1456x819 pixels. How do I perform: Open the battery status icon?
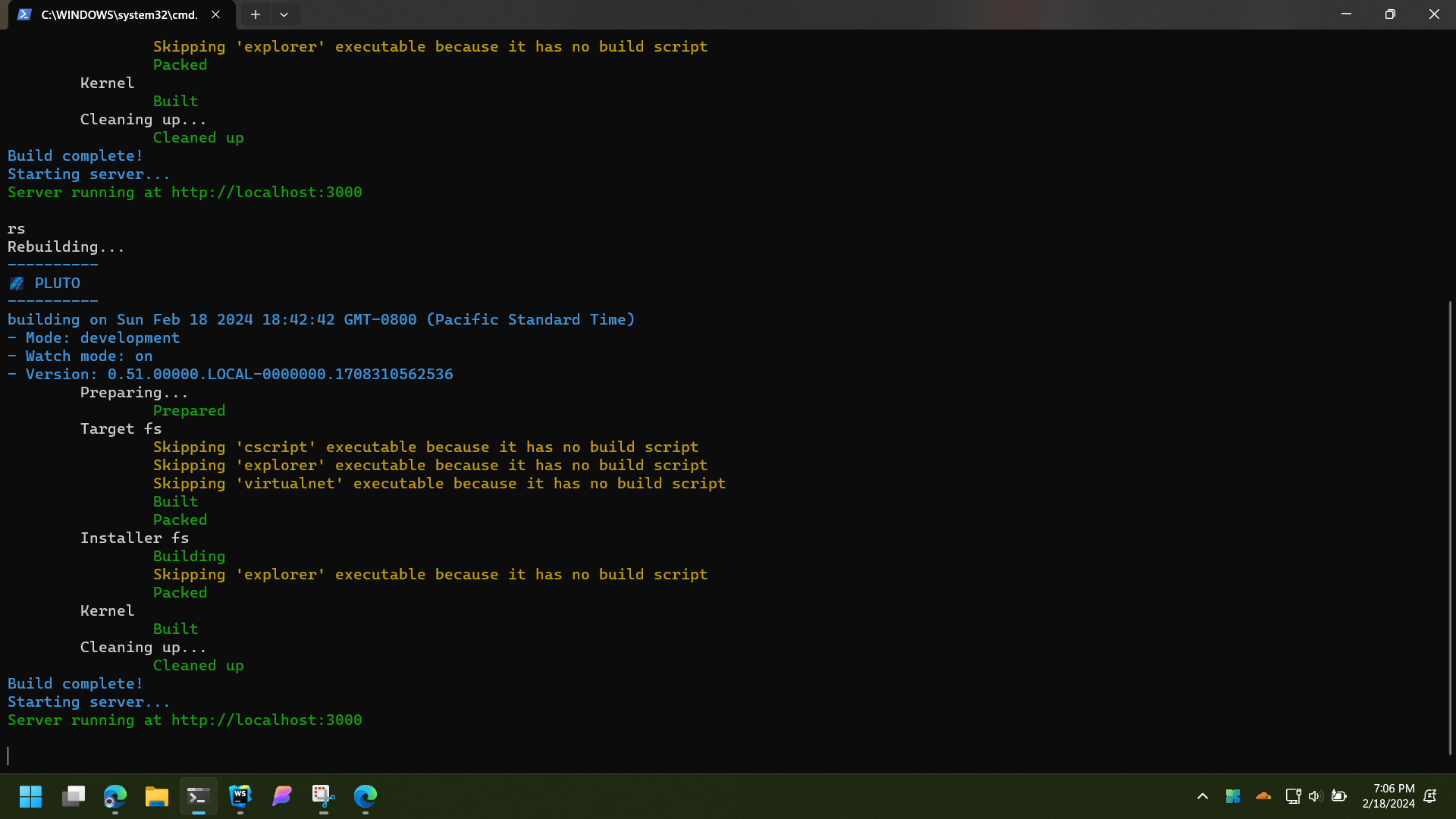point(1339,796)
